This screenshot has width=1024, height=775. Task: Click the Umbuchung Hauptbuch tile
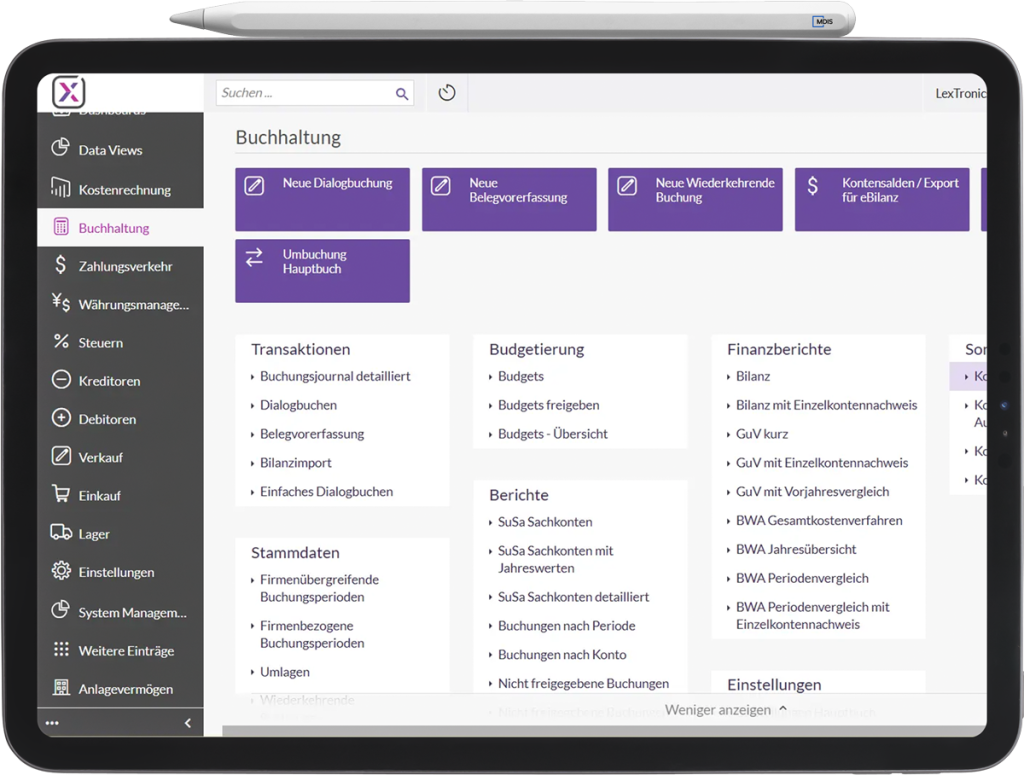322,270
